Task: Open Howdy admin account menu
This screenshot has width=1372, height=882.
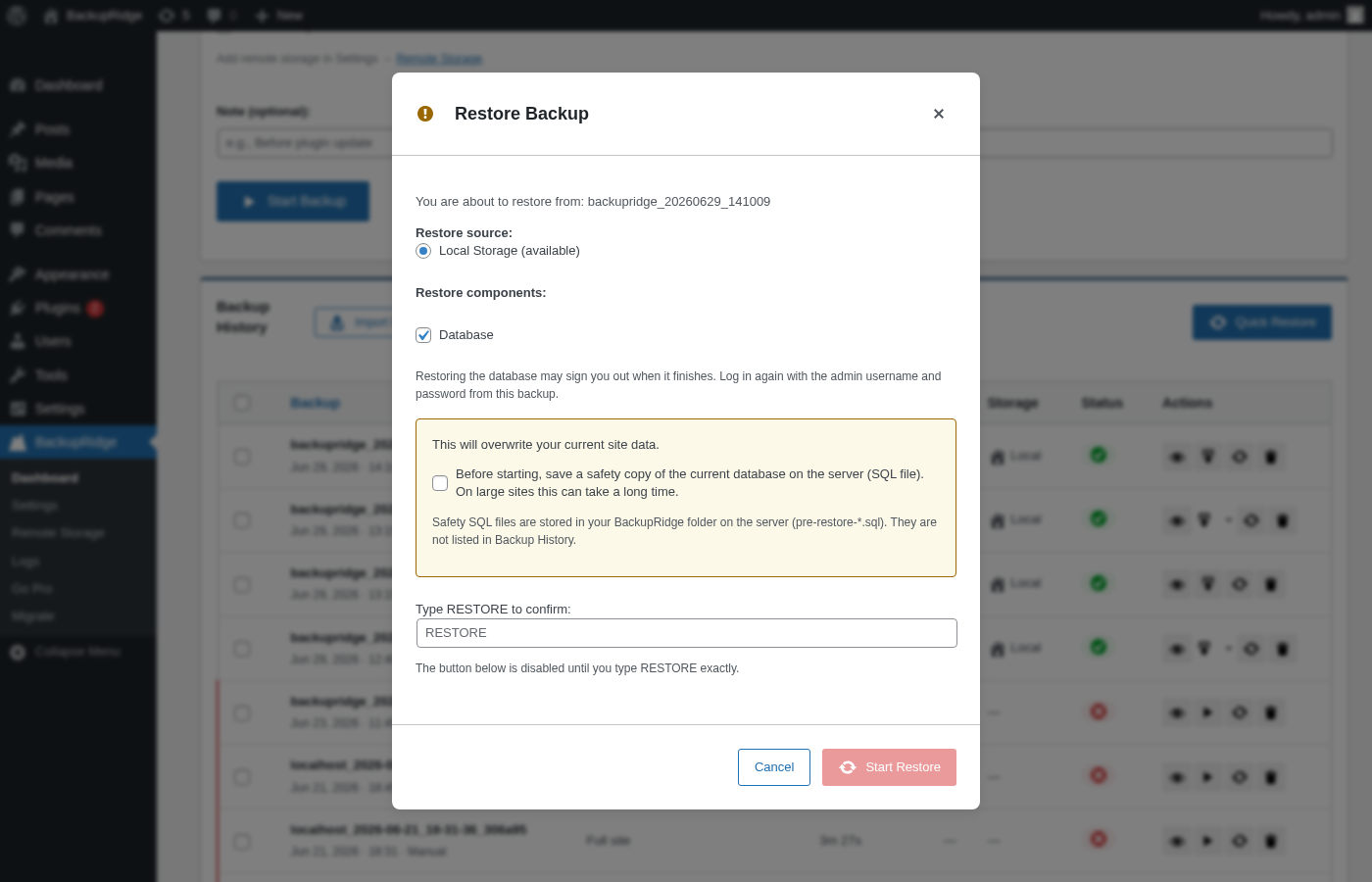Action: coord(1311,16)
